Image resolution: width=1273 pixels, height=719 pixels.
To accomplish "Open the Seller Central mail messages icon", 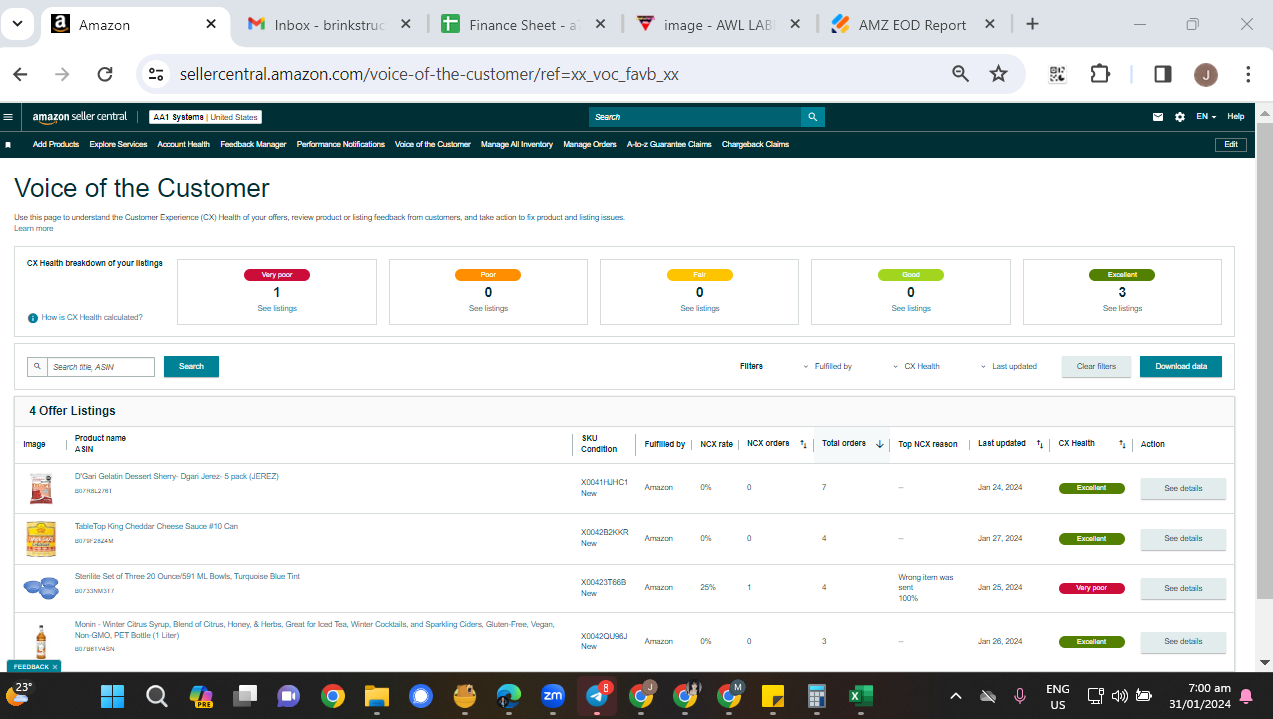I will [x=1158, y=117].
